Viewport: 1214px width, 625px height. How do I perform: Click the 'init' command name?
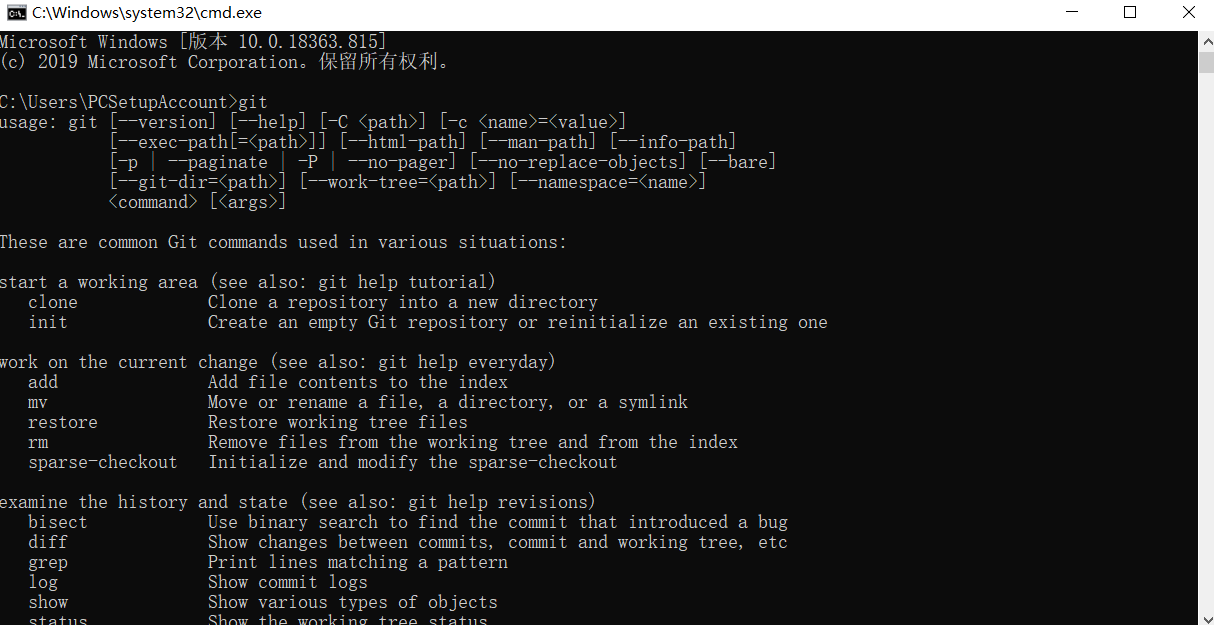tap(48, 322)
